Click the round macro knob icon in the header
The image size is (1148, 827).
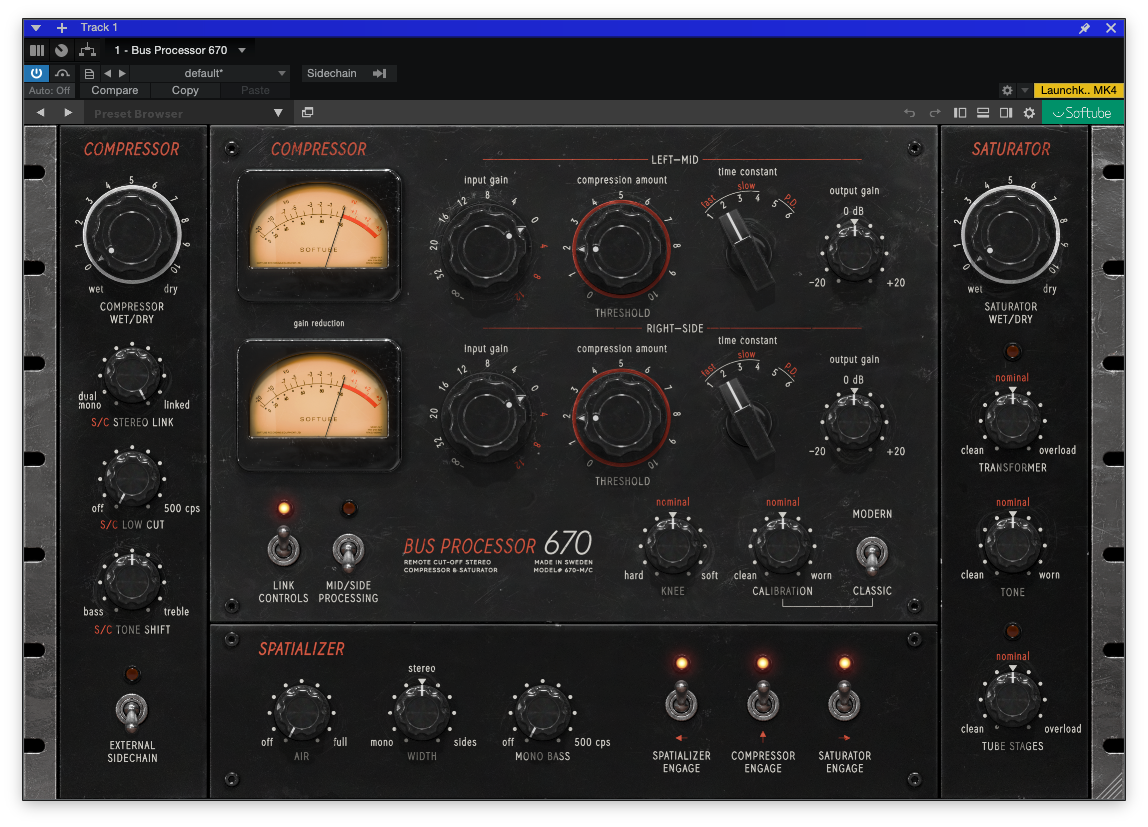tap(62, 50)
